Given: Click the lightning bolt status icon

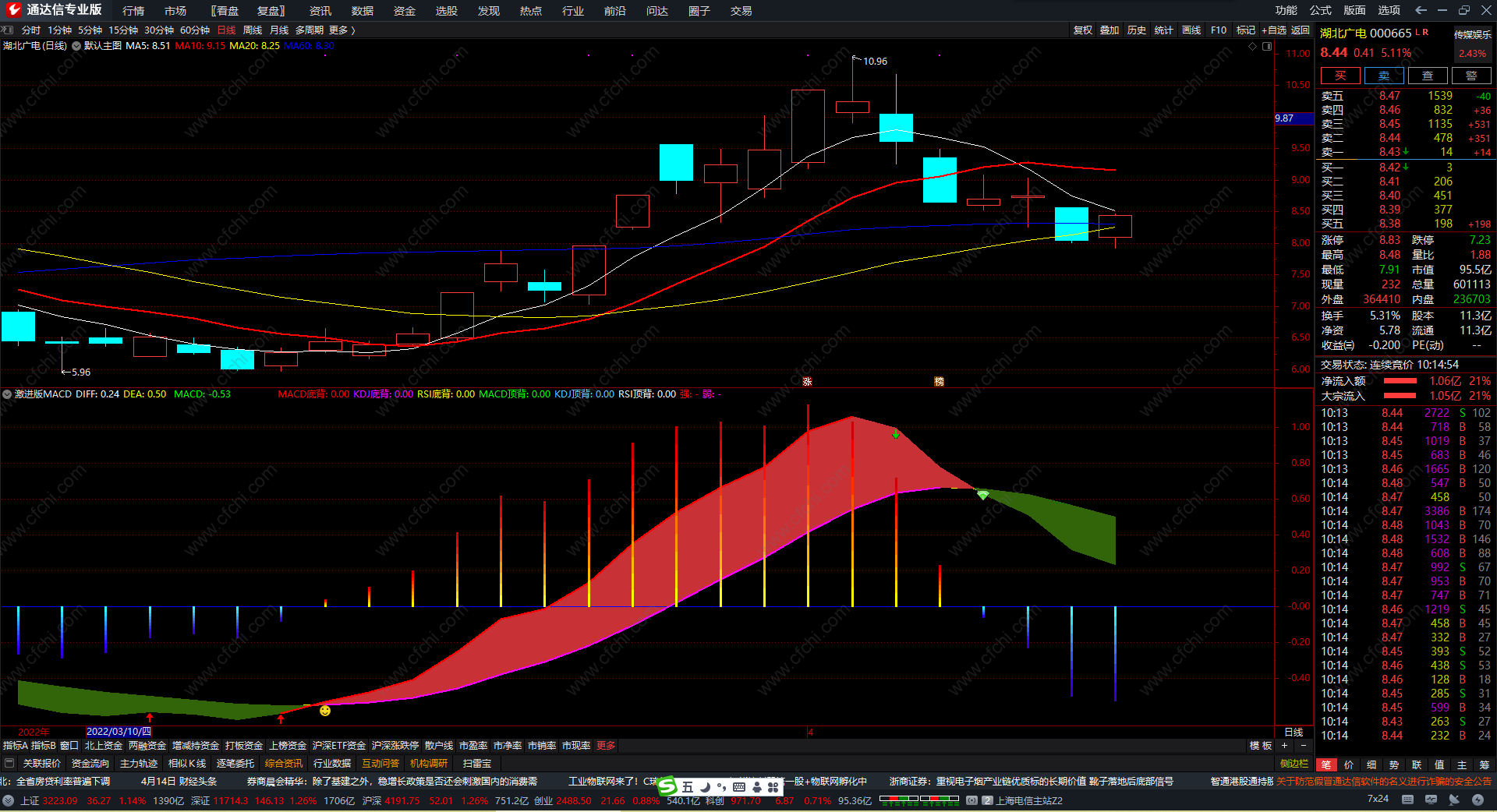Looking at the screenshot, I should coord(1478,800).
